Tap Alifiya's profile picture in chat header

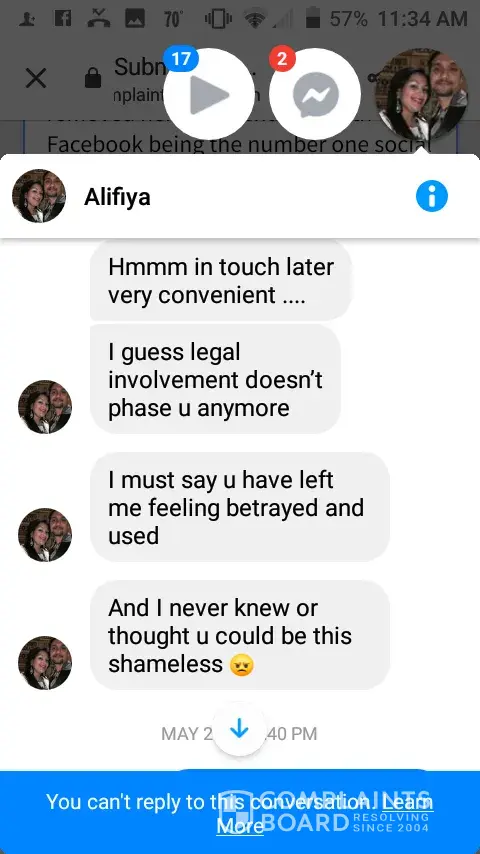39,196
